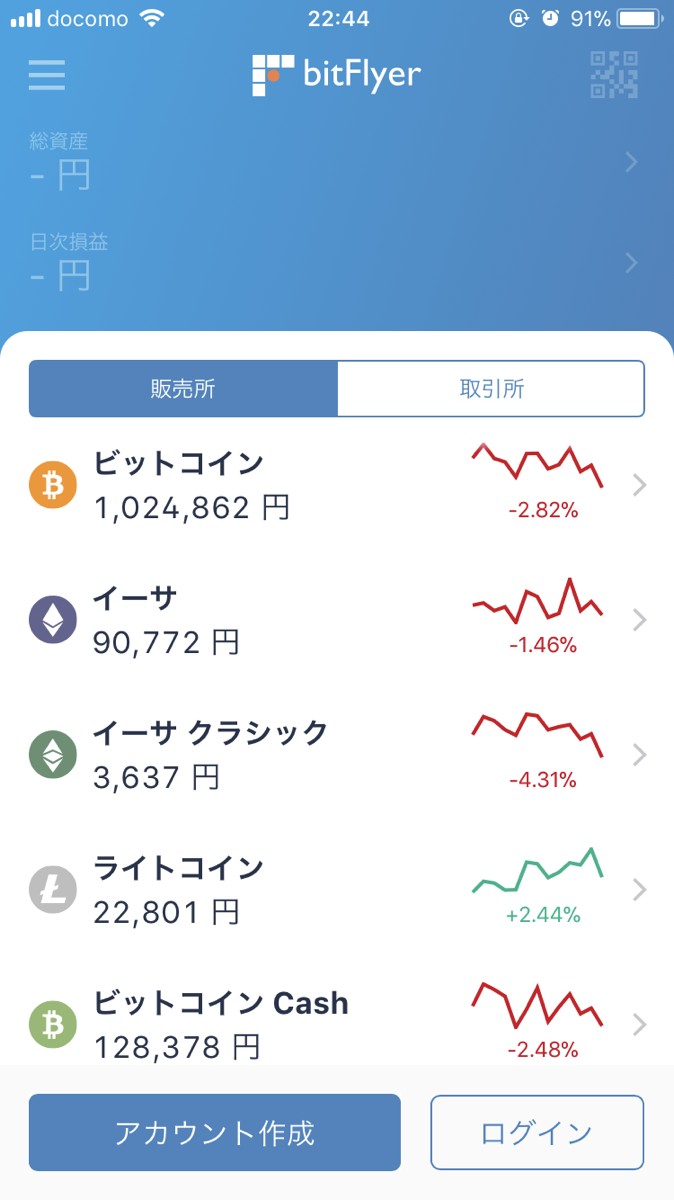View the Ethereum red price chart

538,602
